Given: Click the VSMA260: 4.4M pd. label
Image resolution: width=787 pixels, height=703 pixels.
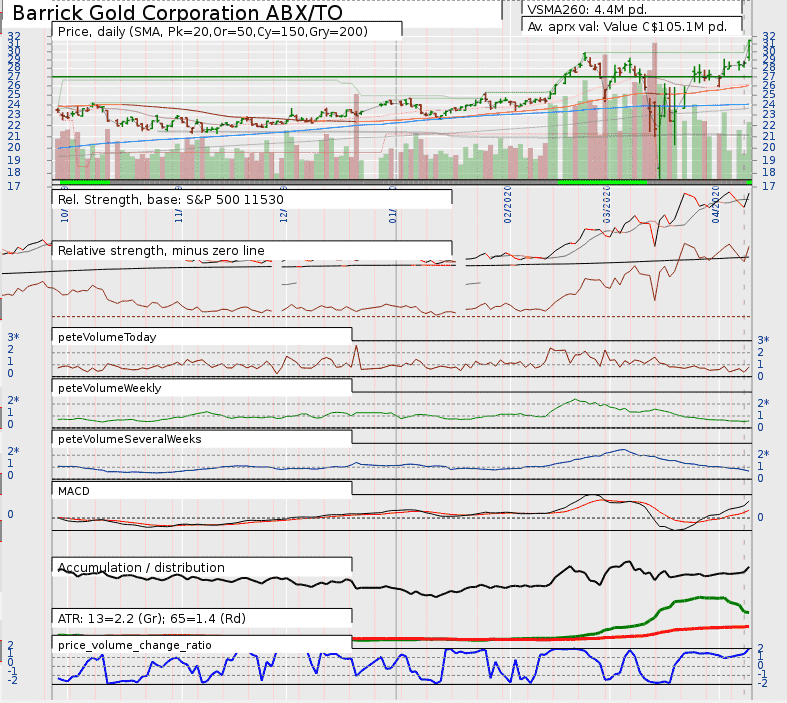Looking at the screenshot, I should (587, 9).
